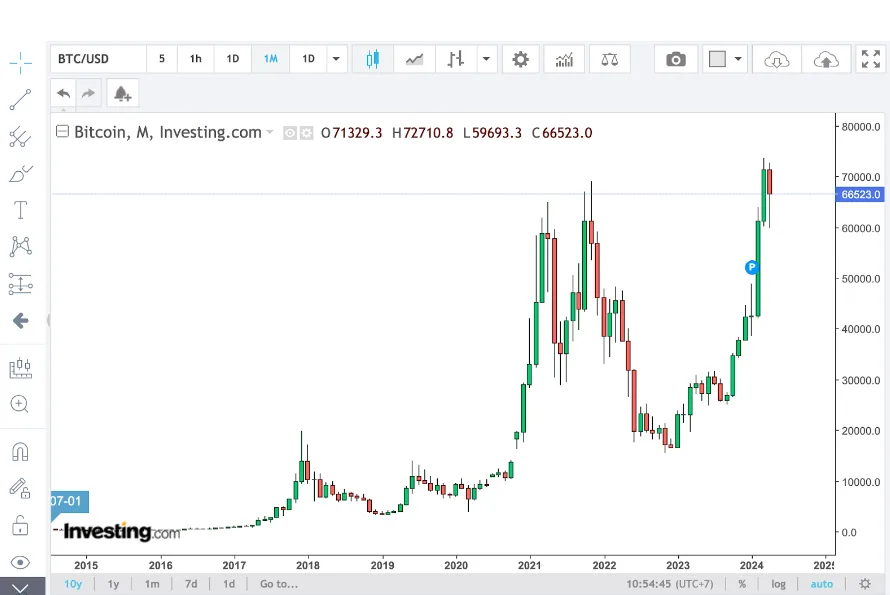Toggle percentage scale %

click(x=742, y=584)
